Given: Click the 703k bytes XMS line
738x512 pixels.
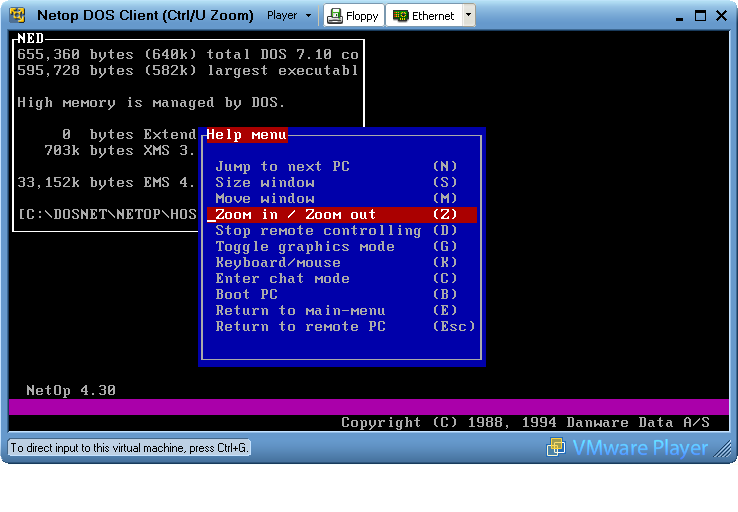Looking at the screenshot, I should [119, 150].
